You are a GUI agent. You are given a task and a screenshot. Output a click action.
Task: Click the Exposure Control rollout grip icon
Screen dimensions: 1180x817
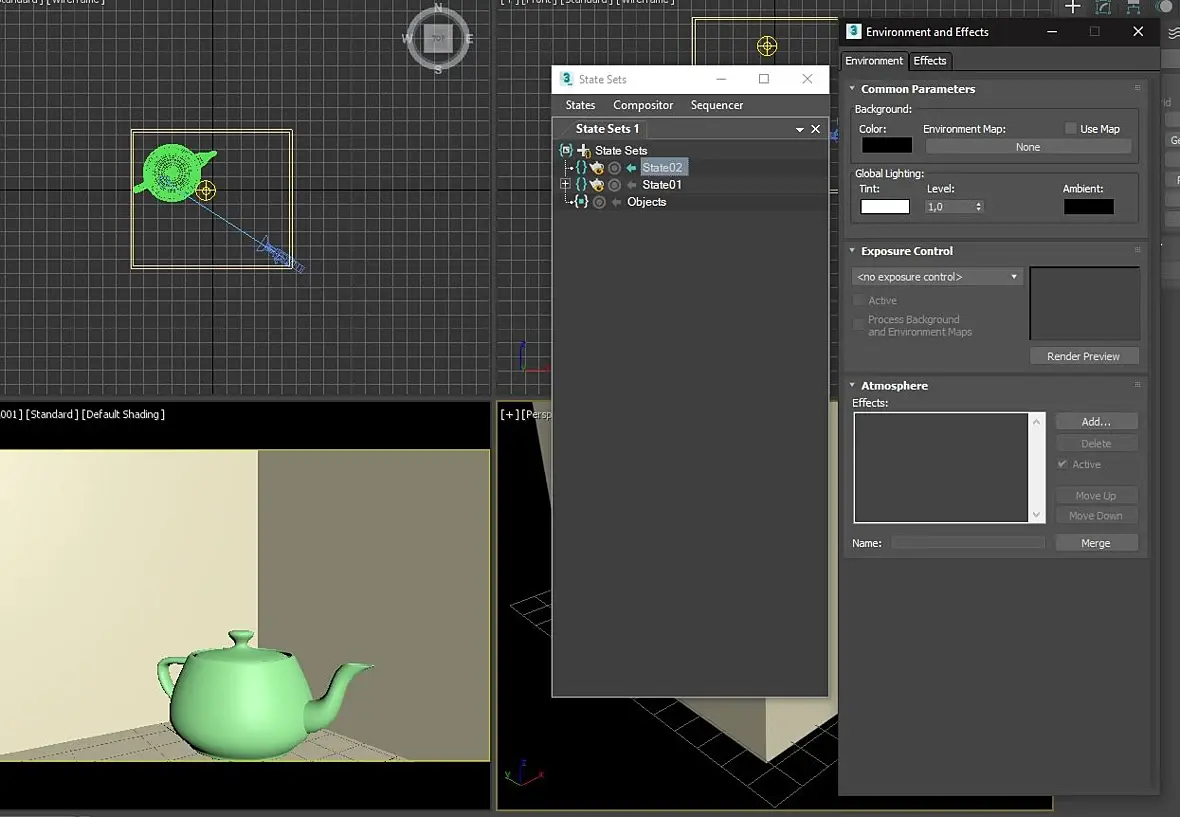(1137, 250)
